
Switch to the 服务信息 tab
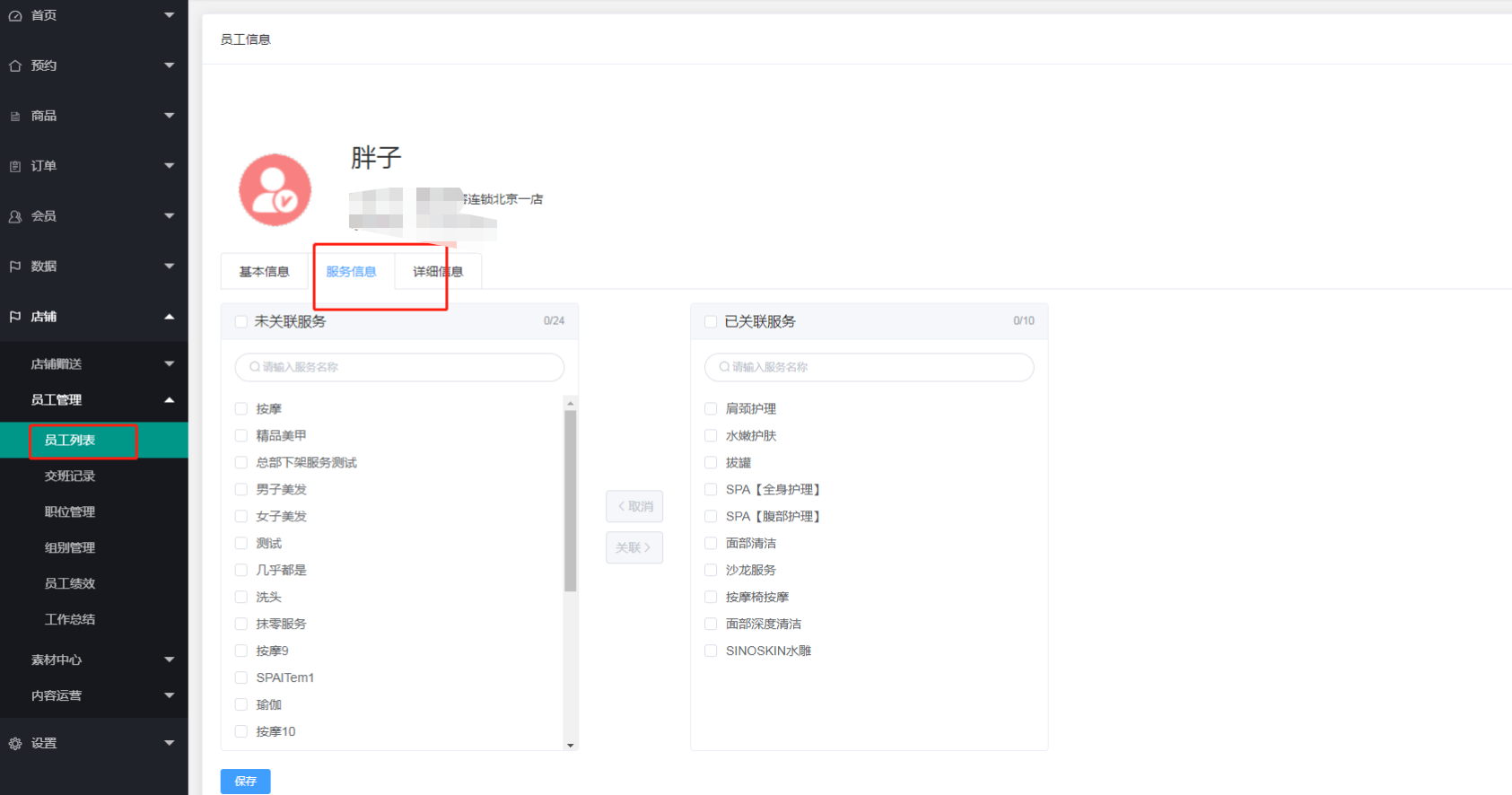[x=351, y=272]
